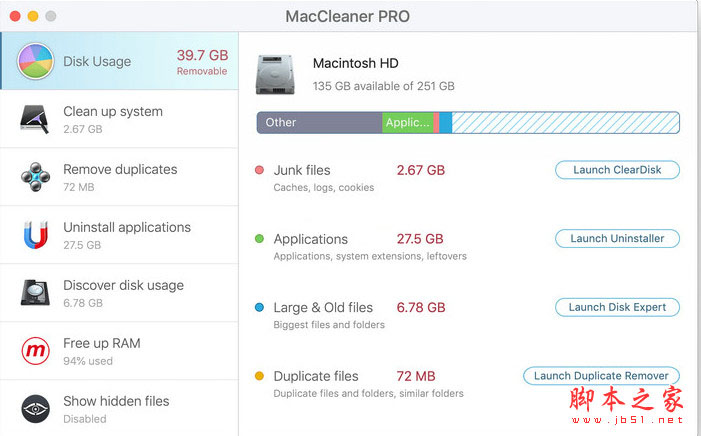This screenshot has height=436, width=701.
Task: Click the gray Other segment in disk bar
Action: 318,123
